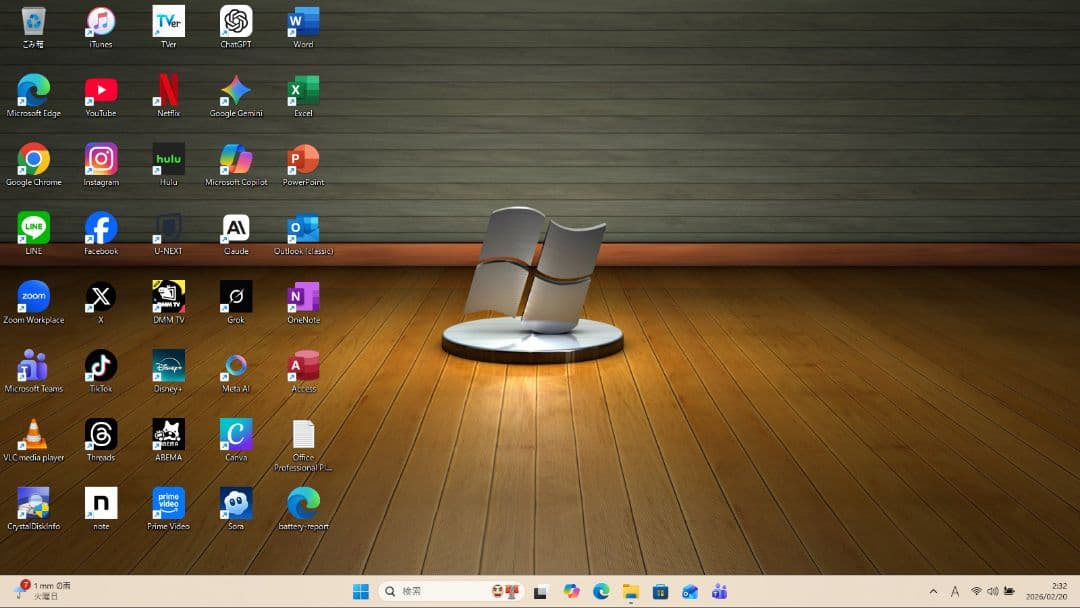The width and height of the screenshot is (1080, 608).
Task: Open Microsoft Excel
Action: [x=302, y=89]
